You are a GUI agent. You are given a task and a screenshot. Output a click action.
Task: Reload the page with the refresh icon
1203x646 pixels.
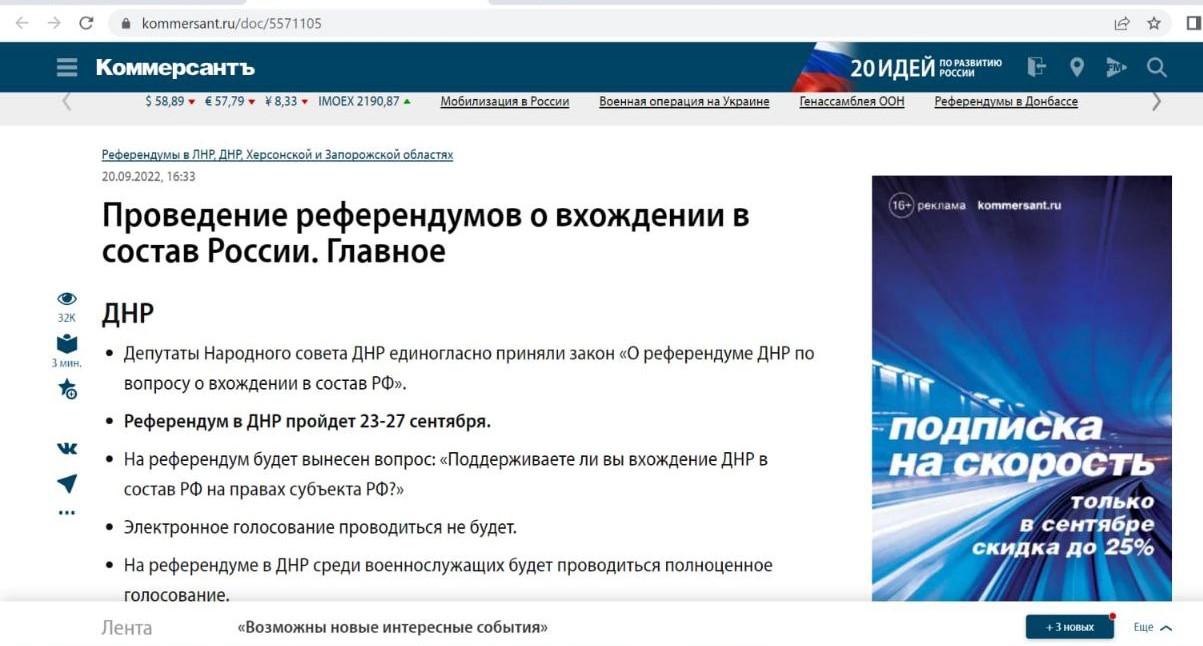[x=86, y=23]
